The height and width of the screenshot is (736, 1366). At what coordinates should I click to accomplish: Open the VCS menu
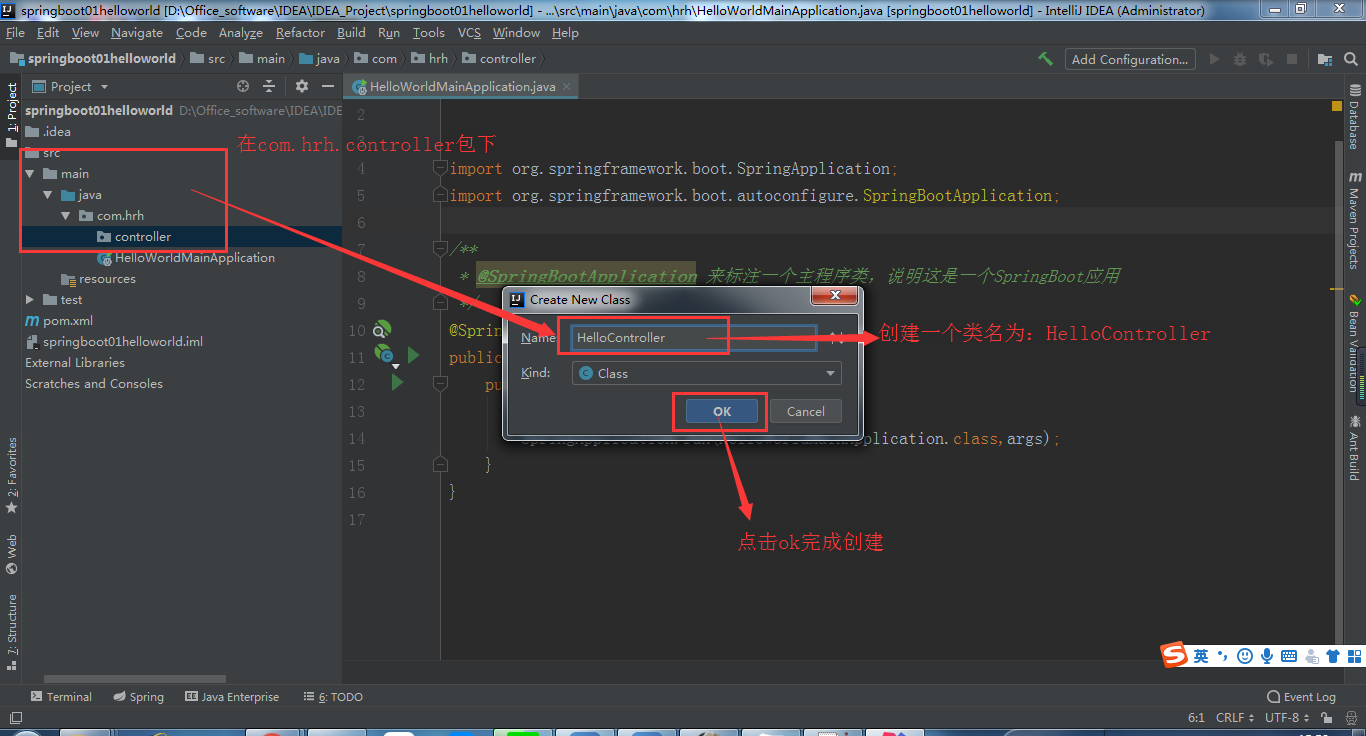pyautogui.click(x=469, y=33)
